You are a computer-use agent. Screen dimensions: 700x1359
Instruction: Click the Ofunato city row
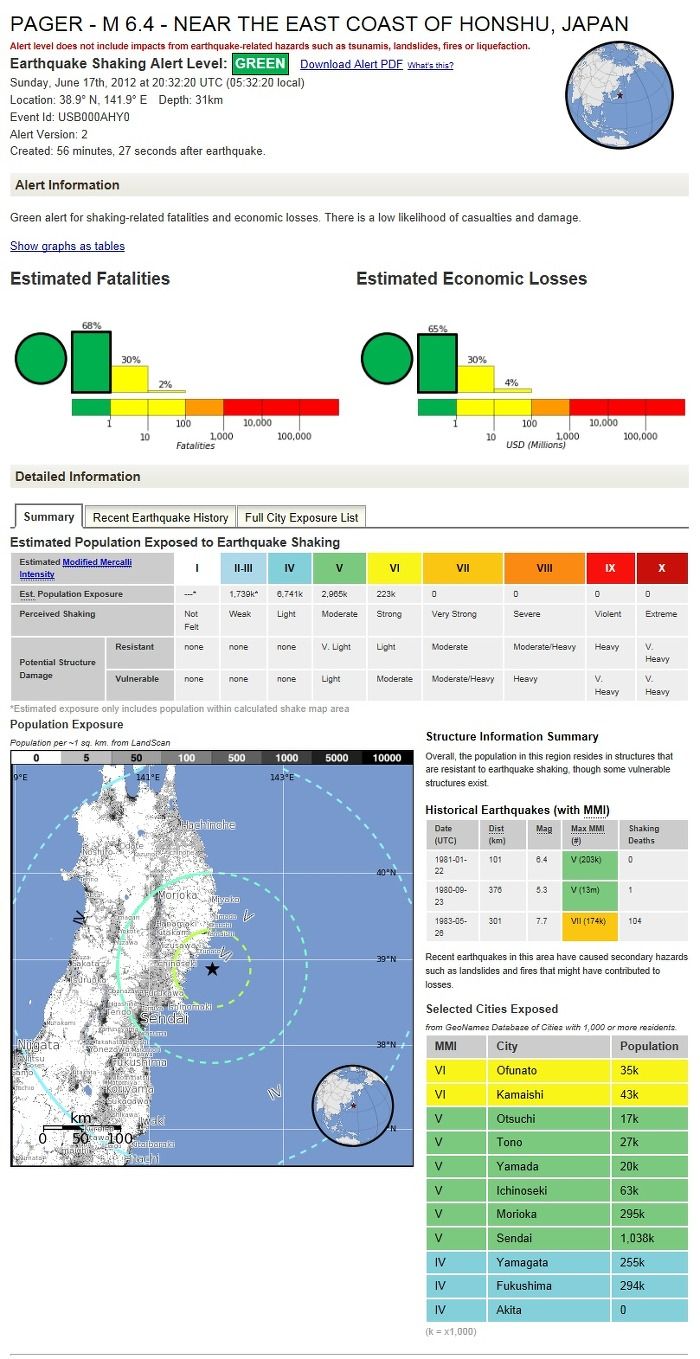coord(557,1071)
